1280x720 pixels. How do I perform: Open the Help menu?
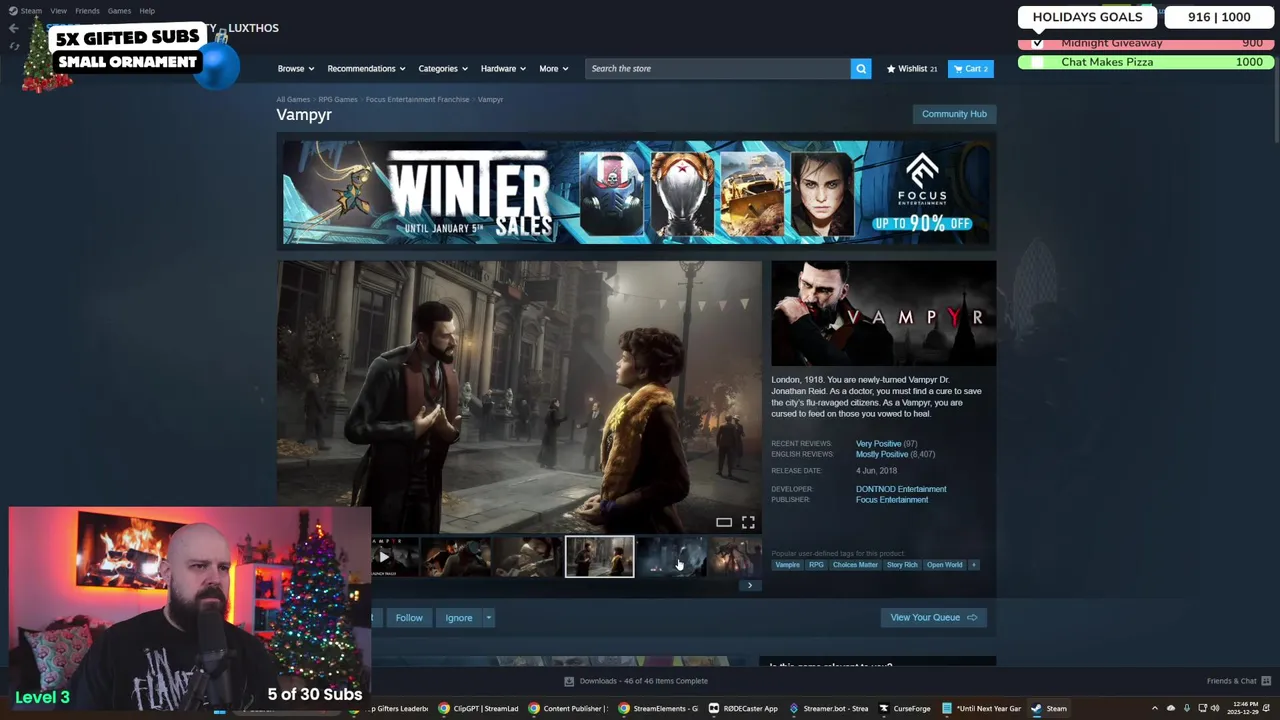coord(147,11)
